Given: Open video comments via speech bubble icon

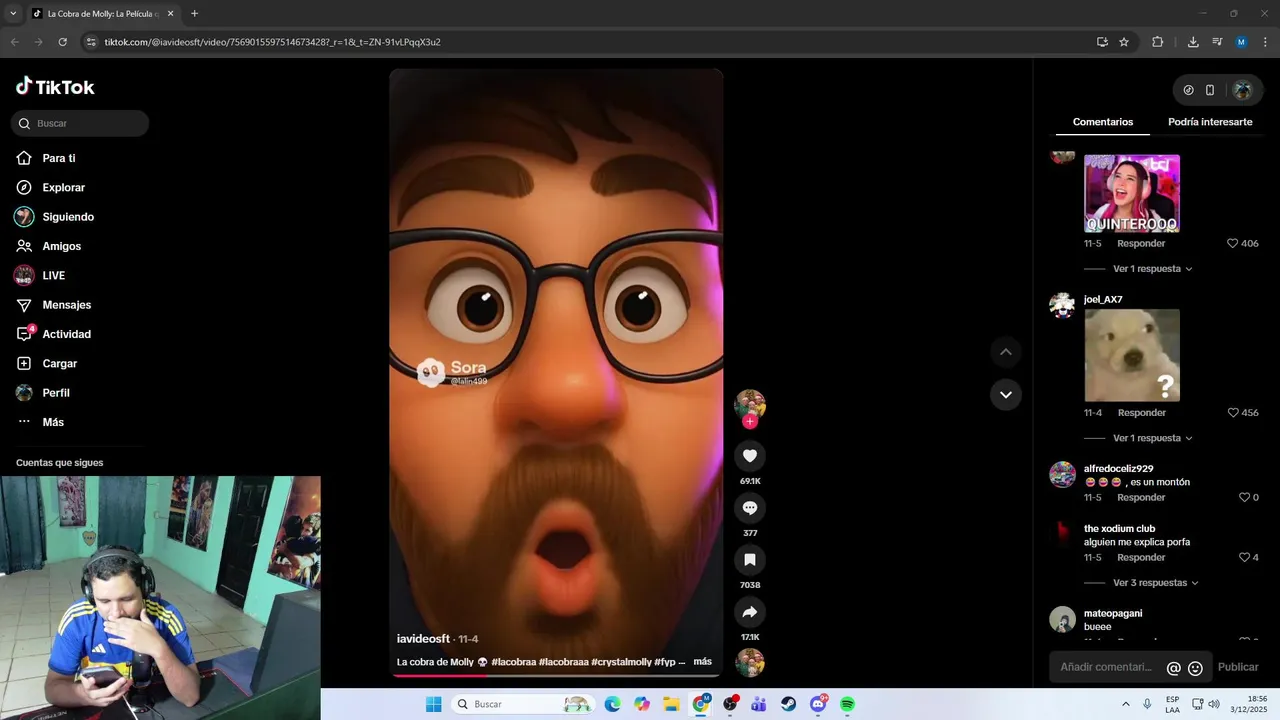Looking at the screenshot, I should coord(750,508).
